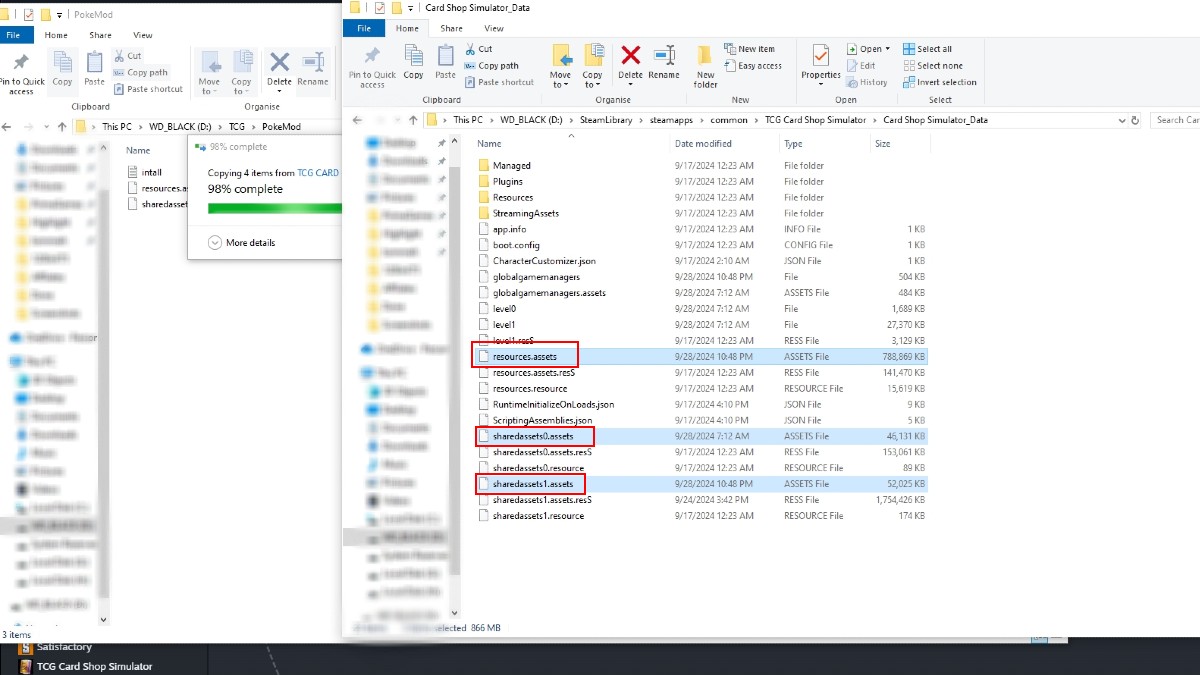This screenshot has width=1200, height=675.
Task: Expand More details in copy dialog
Action: (x=241, y=243)
